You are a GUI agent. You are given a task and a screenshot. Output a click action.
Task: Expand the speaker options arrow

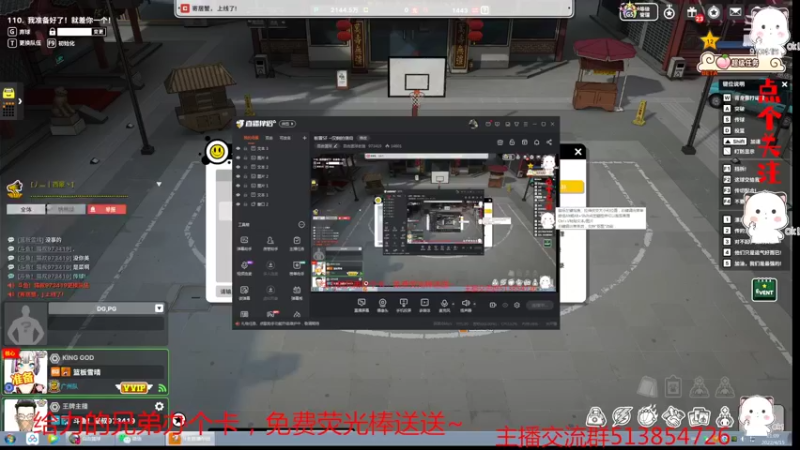(474, 304)
